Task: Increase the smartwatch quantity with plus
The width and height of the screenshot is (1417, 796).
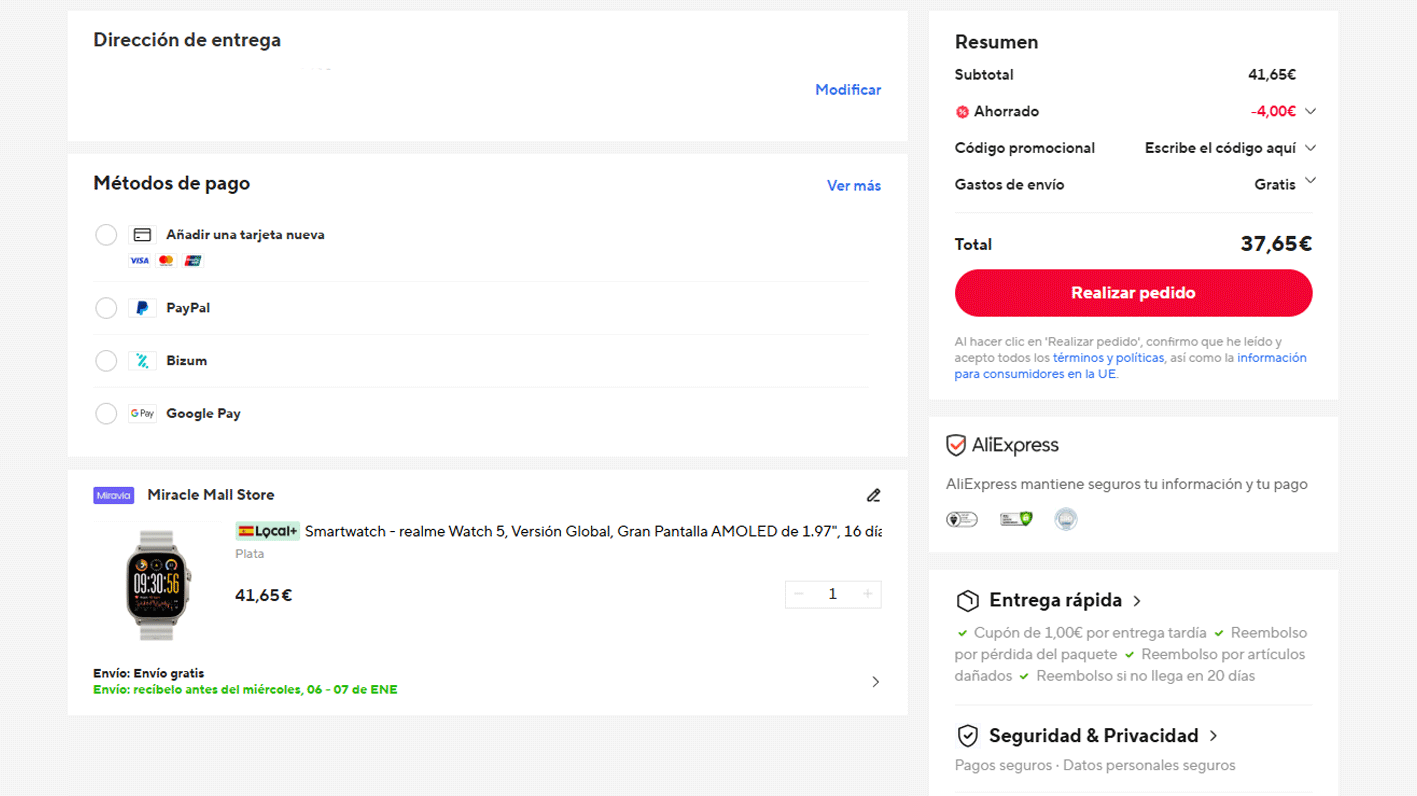Action: click(x=867, y=594)
